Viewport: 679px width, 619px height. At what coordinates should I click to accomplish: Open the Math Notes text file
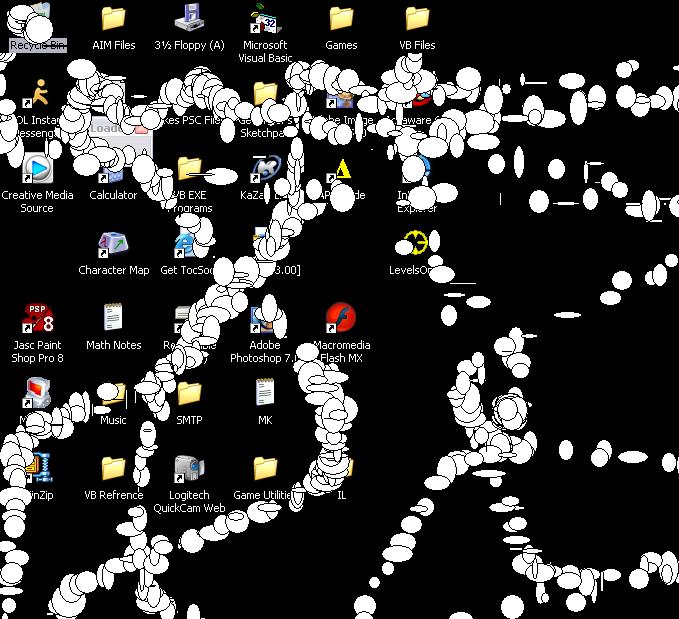(x=113, y=319)
